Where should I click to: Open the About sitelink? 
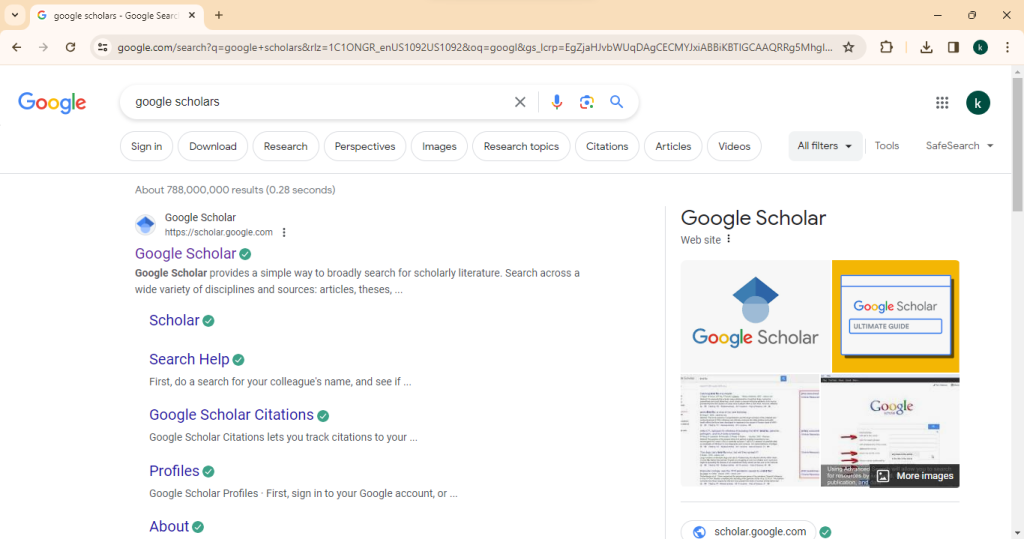click(x=168, y=527)
